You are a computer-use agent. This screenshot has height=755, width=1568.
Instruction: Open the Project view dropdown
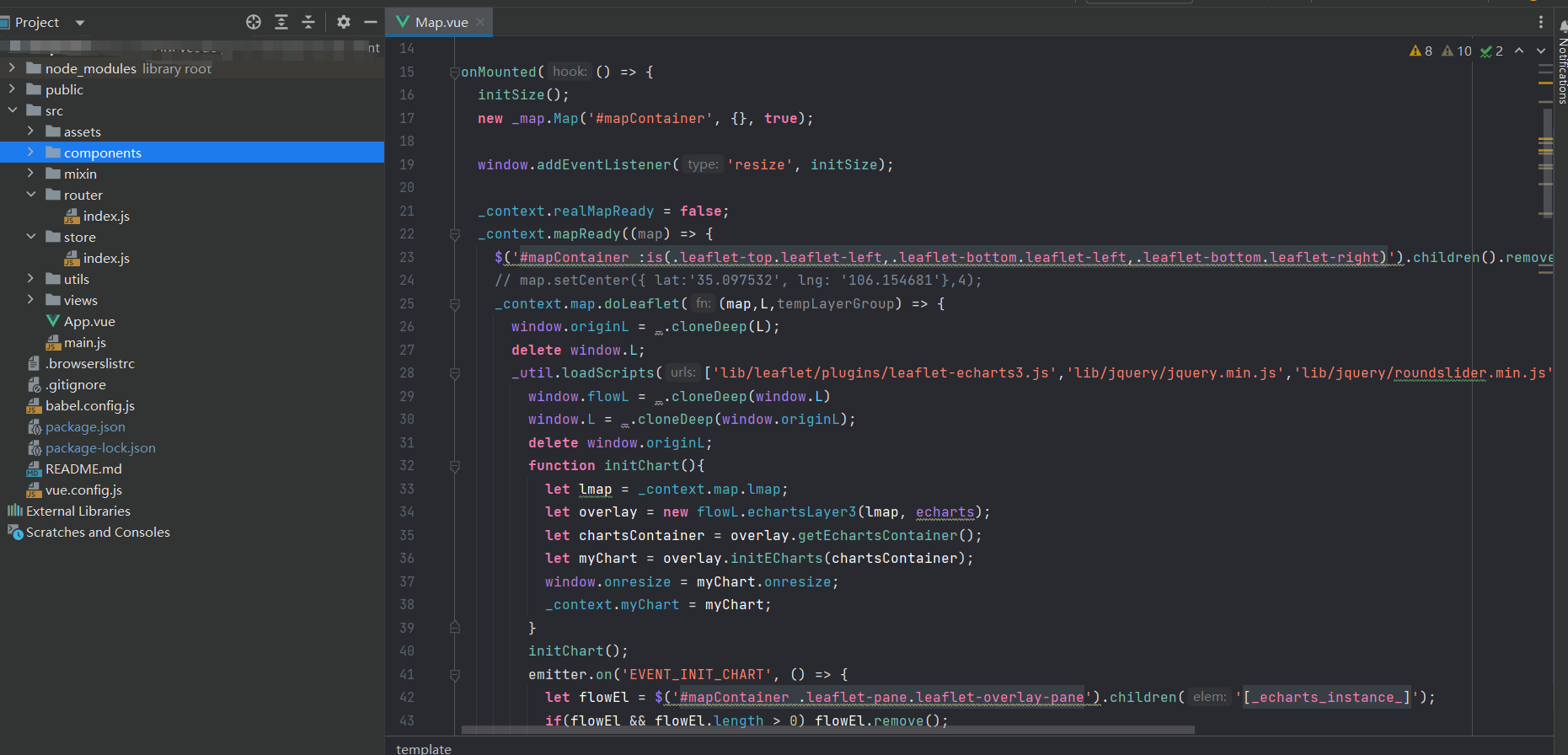[80, 23]
